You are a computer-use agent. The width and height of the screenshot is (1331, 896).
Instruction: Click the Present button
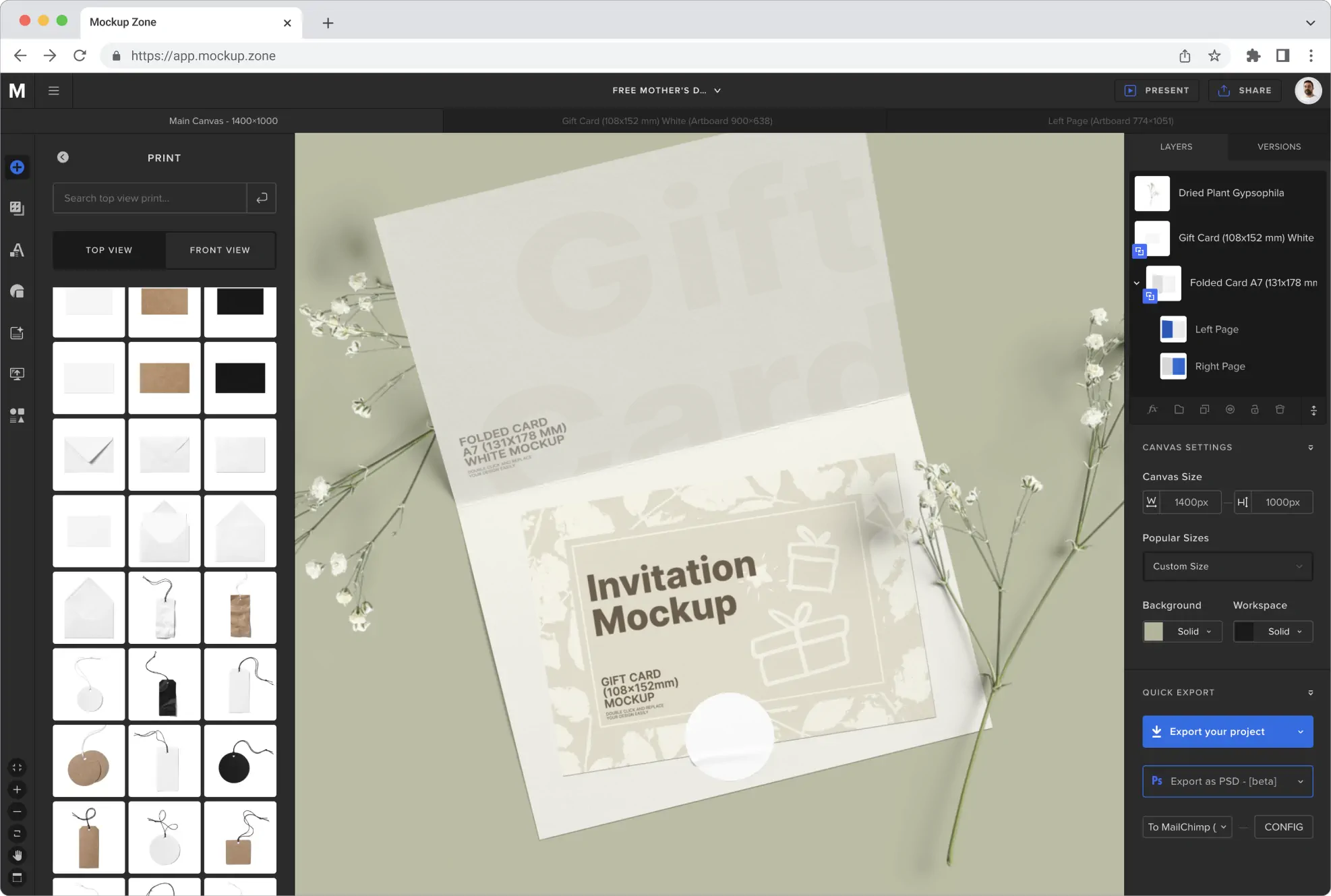point(1157,90)
